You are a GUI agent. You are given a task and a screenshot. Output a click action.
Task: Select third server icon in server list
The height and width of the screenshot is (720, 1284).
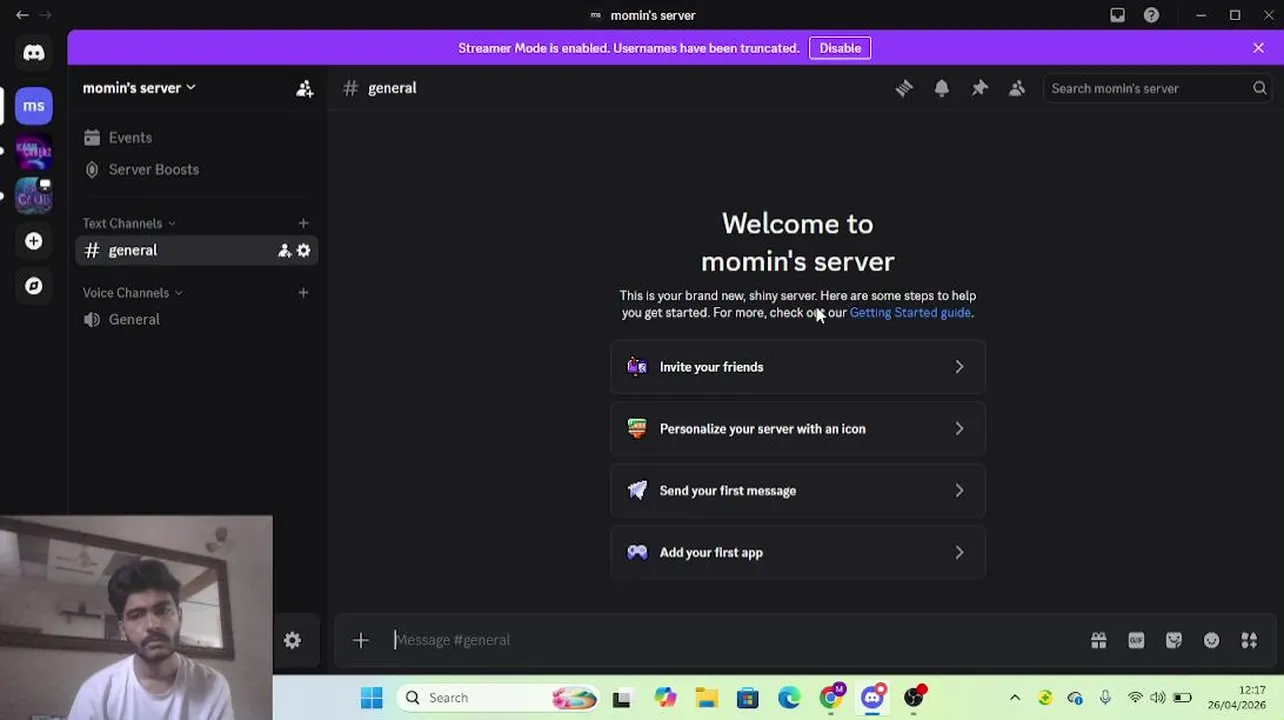tap(34, 196)
